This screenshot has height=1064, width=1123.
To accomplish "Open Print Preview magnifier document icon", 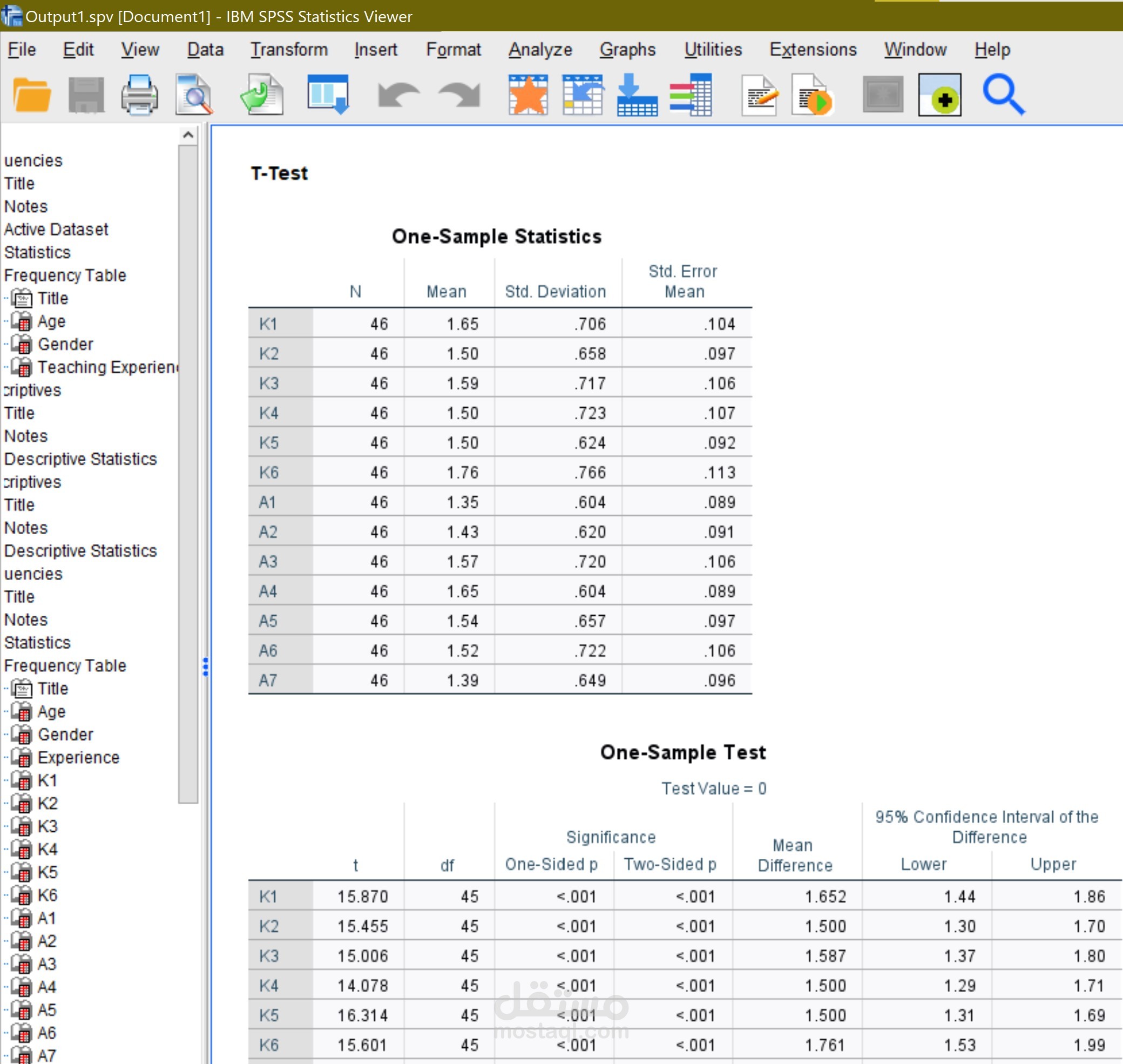I will (194, 95).
